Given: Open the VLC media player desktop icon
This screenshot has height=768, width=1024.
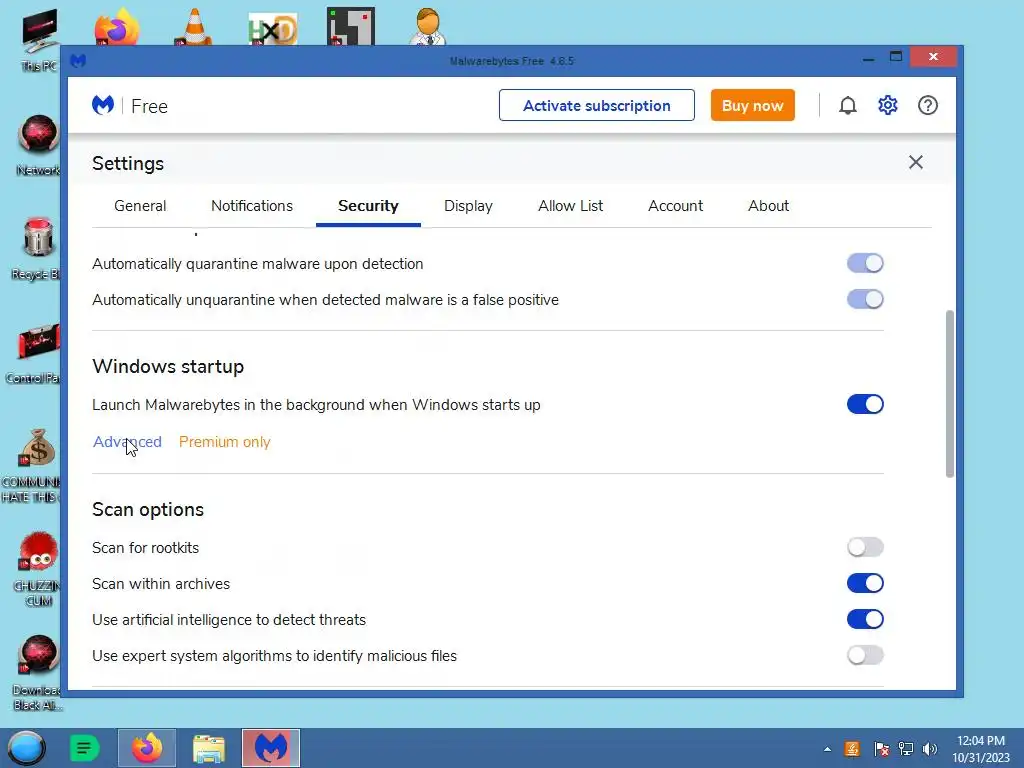Looking at the screenshot, I should [194, 27].
